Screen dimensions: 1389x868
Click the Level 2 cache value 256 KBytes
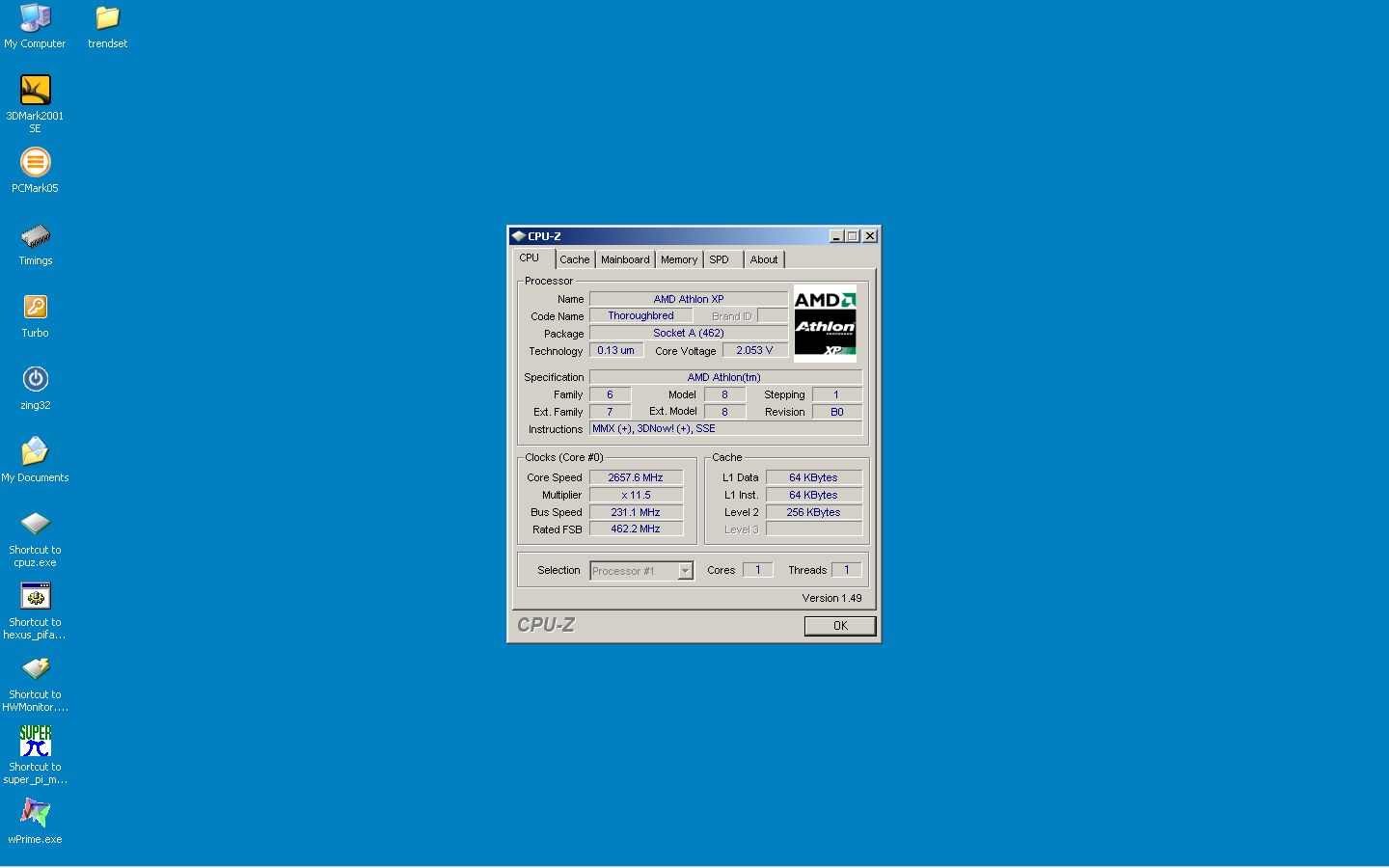(x=813, y=512)
